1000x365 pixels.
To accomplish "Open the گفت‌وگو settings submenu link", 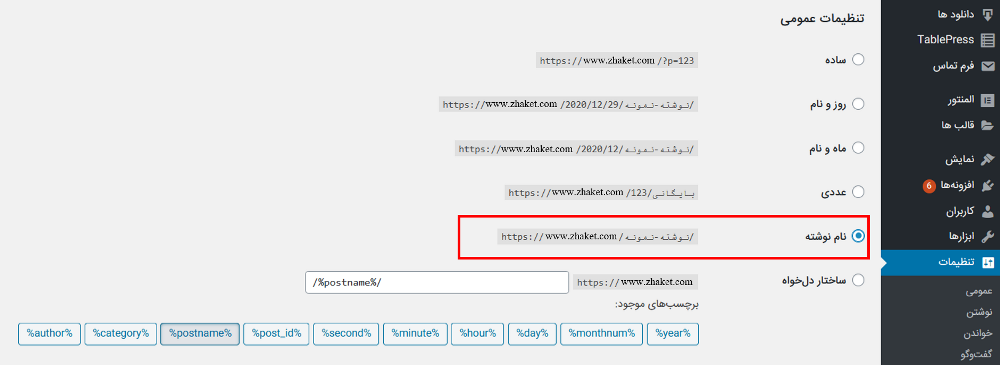I will coord(976,354).
